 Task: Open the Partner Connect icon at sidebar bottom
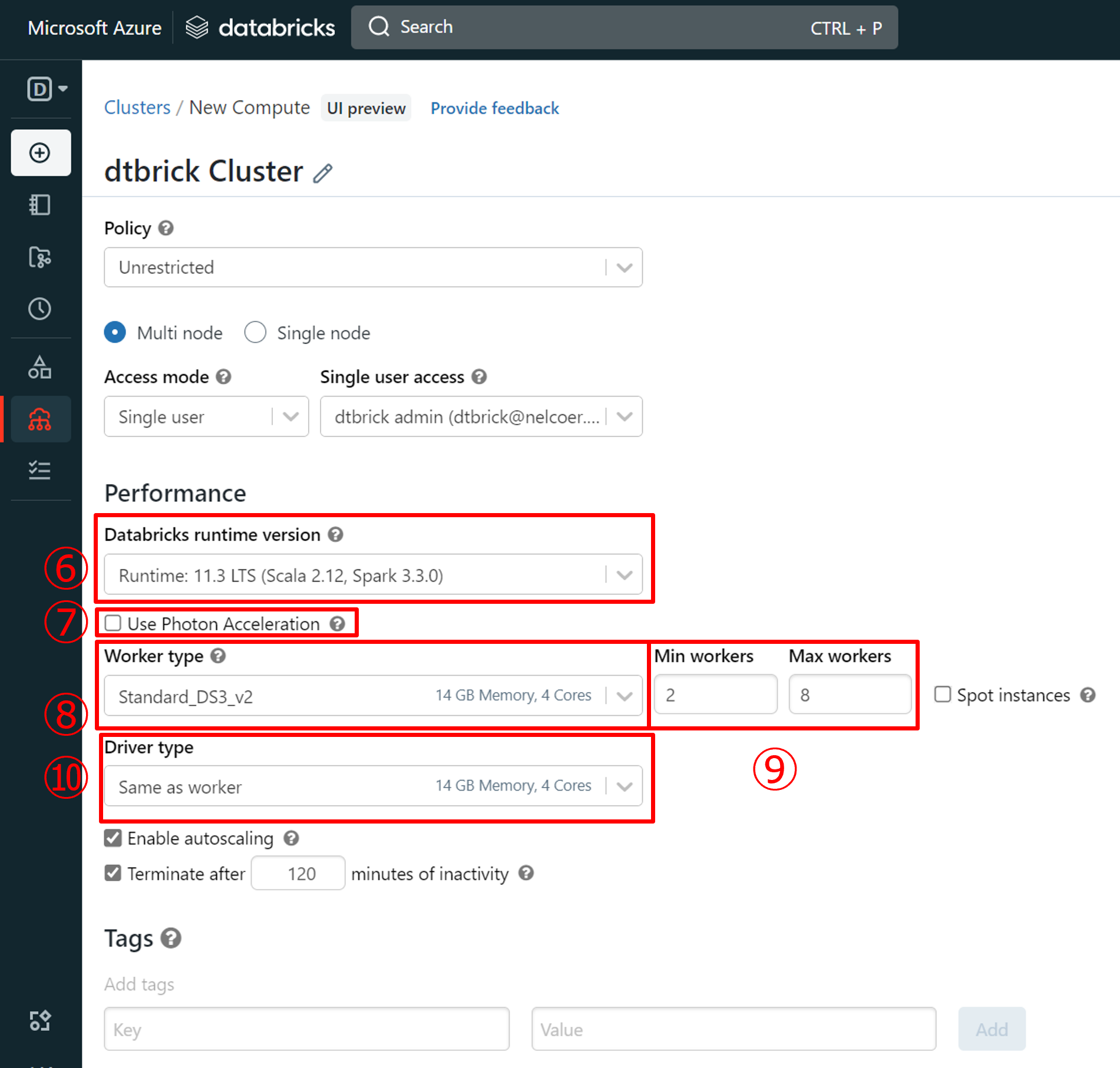40,1020
